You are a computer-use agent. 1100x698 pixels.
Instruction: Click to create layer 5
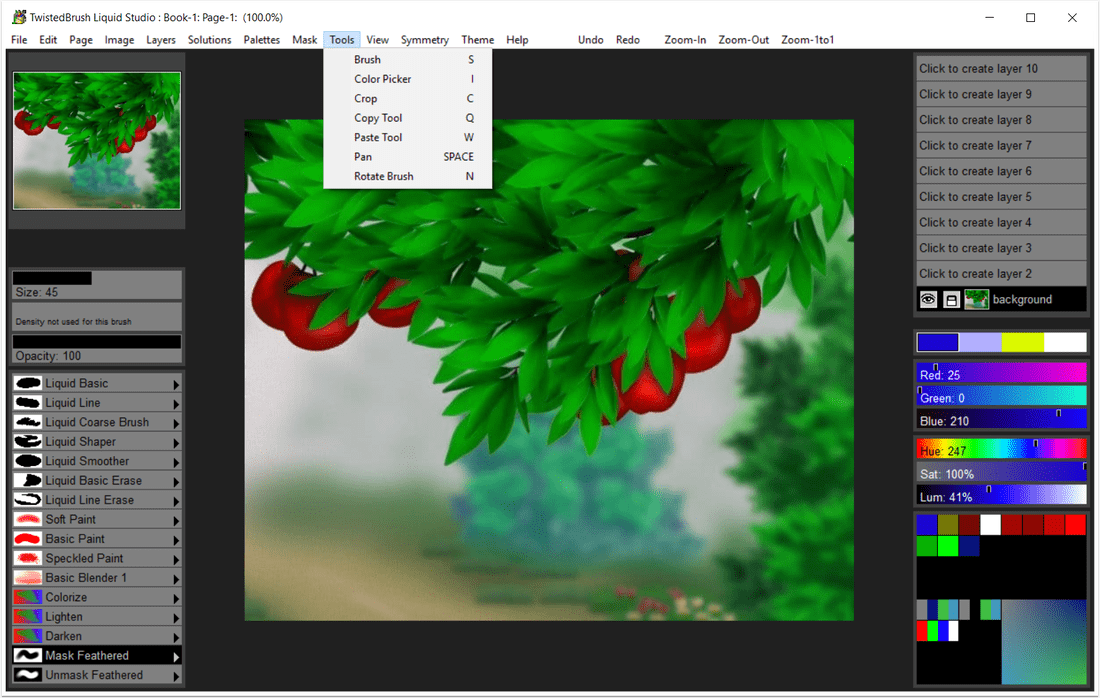pyautogui.click(x=1001, y=197)
